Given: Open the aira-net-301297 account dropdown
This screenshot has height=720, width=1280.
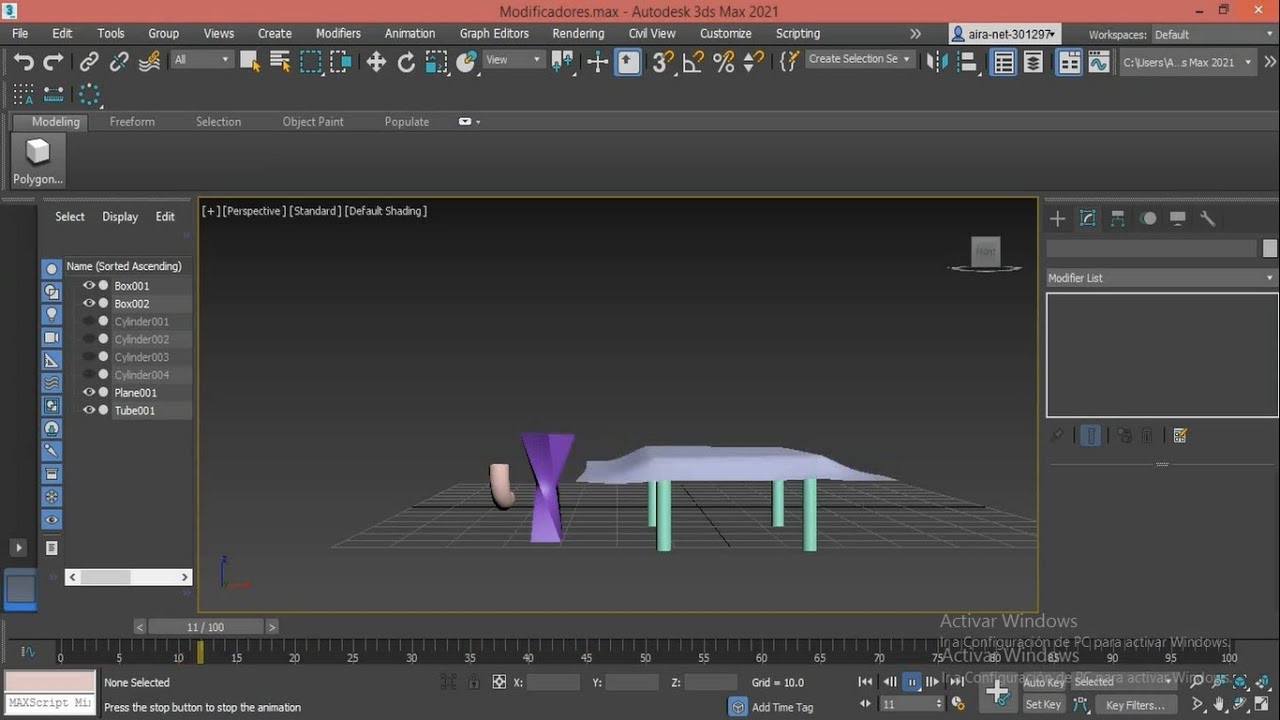Looking at the screenshot, I should 1004,34.
